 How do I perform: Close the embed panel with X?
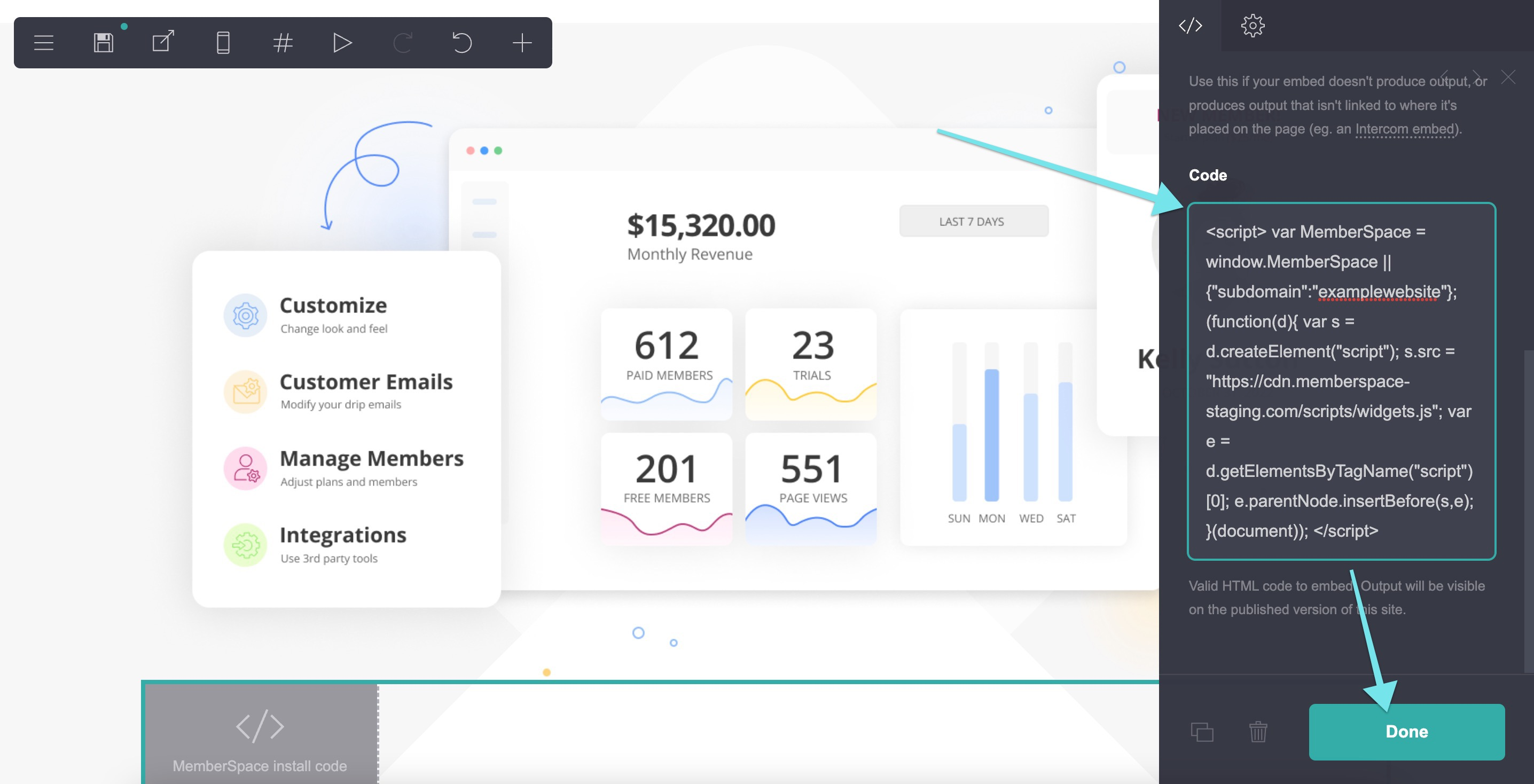(x=1508, y=77)
